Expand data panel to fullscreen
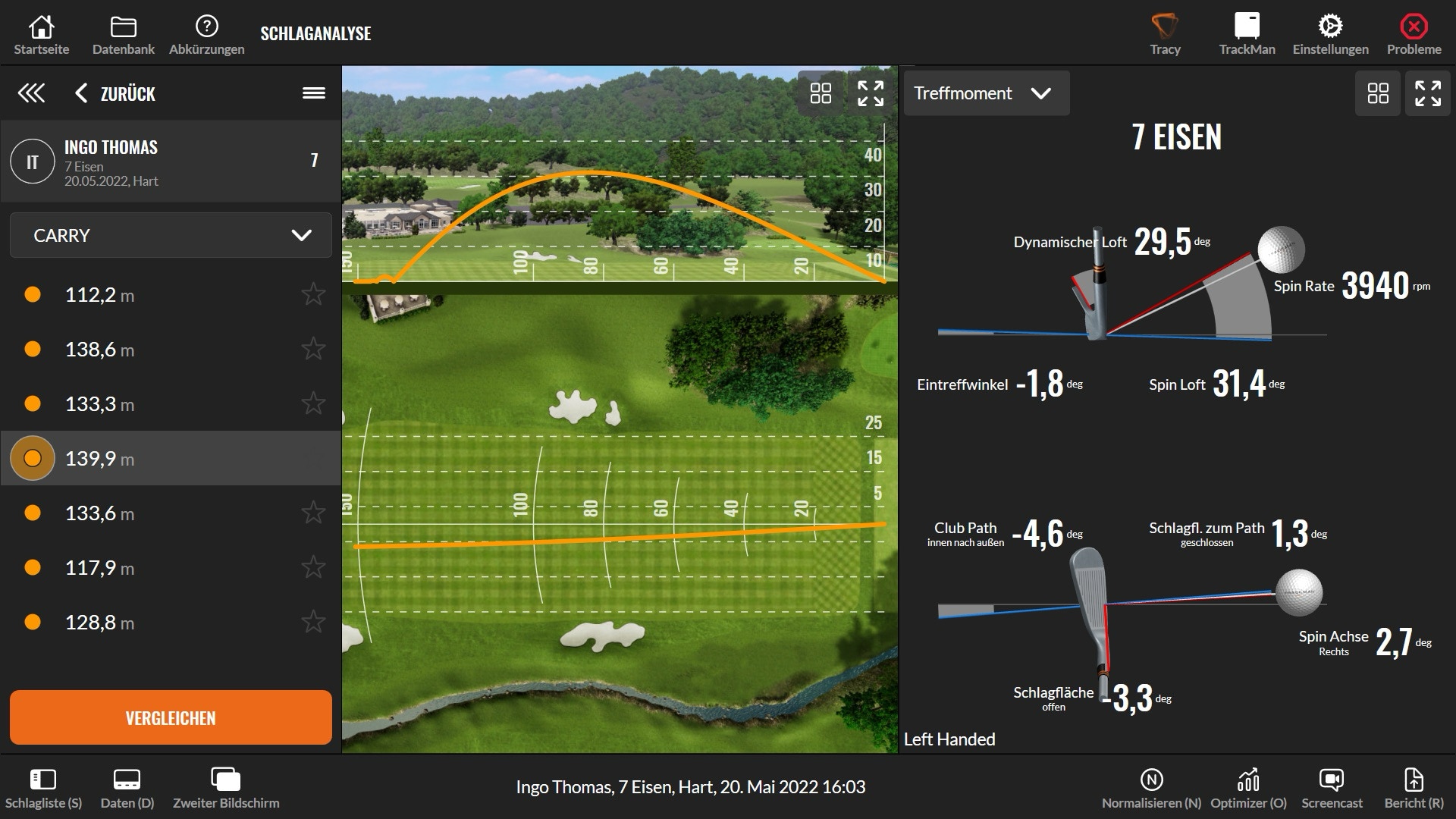The height and width of the screenshot is (819, 1456). coord(1428,93)
